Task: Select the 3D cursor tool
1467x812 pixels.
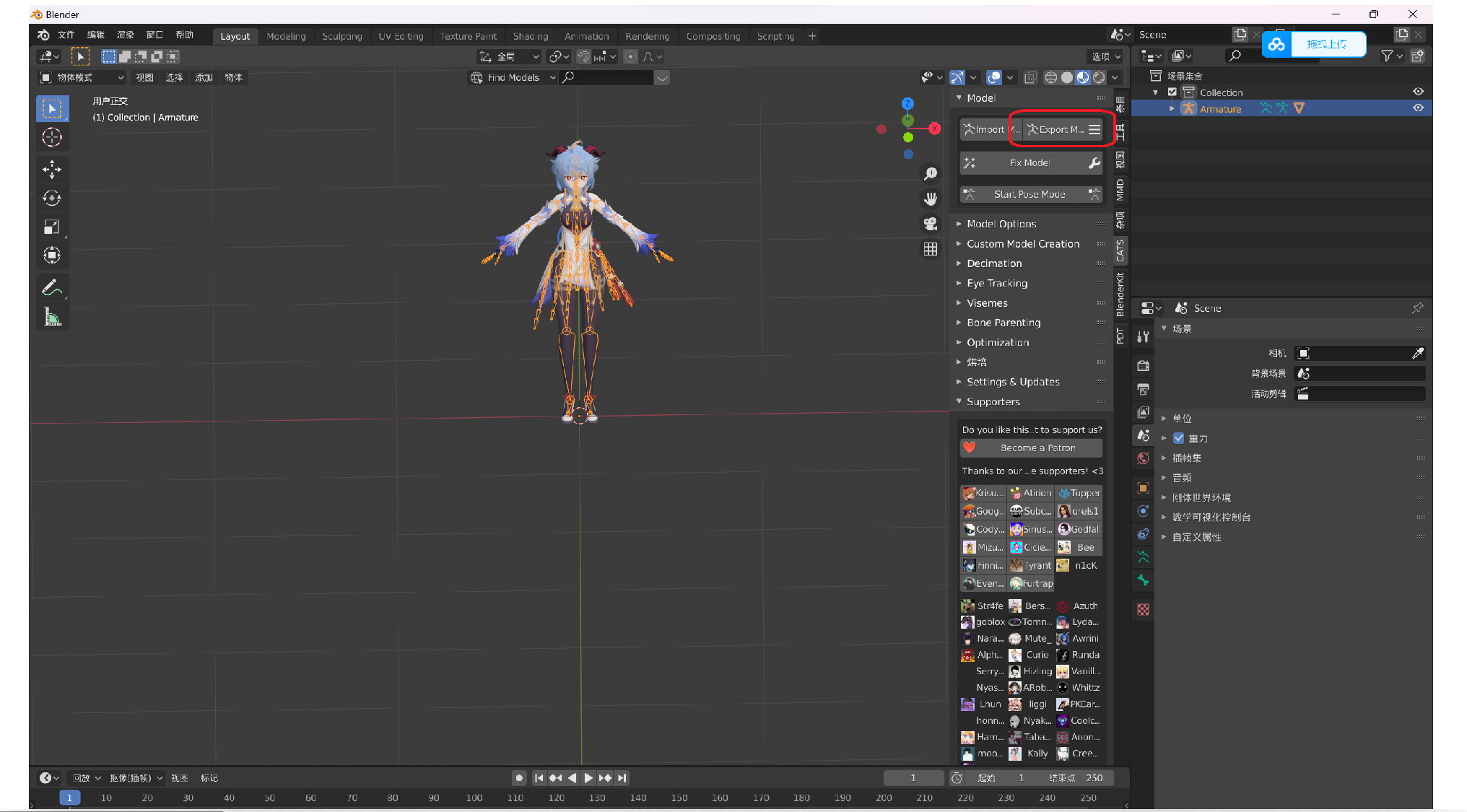Action: (x=52, y=137)
